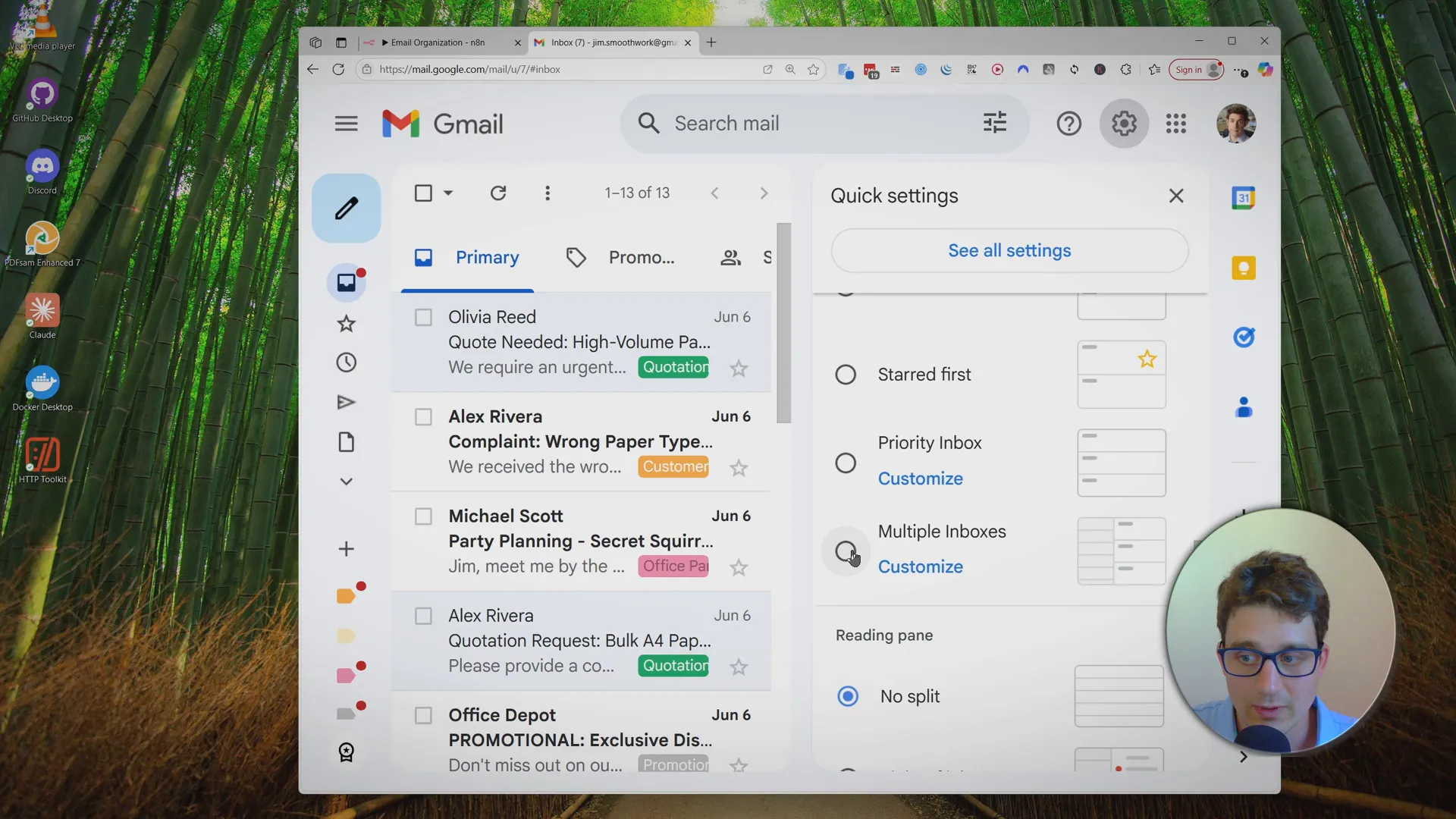
Task: Open Starred folder icon in sidebar
Action: tap(347, 324)
